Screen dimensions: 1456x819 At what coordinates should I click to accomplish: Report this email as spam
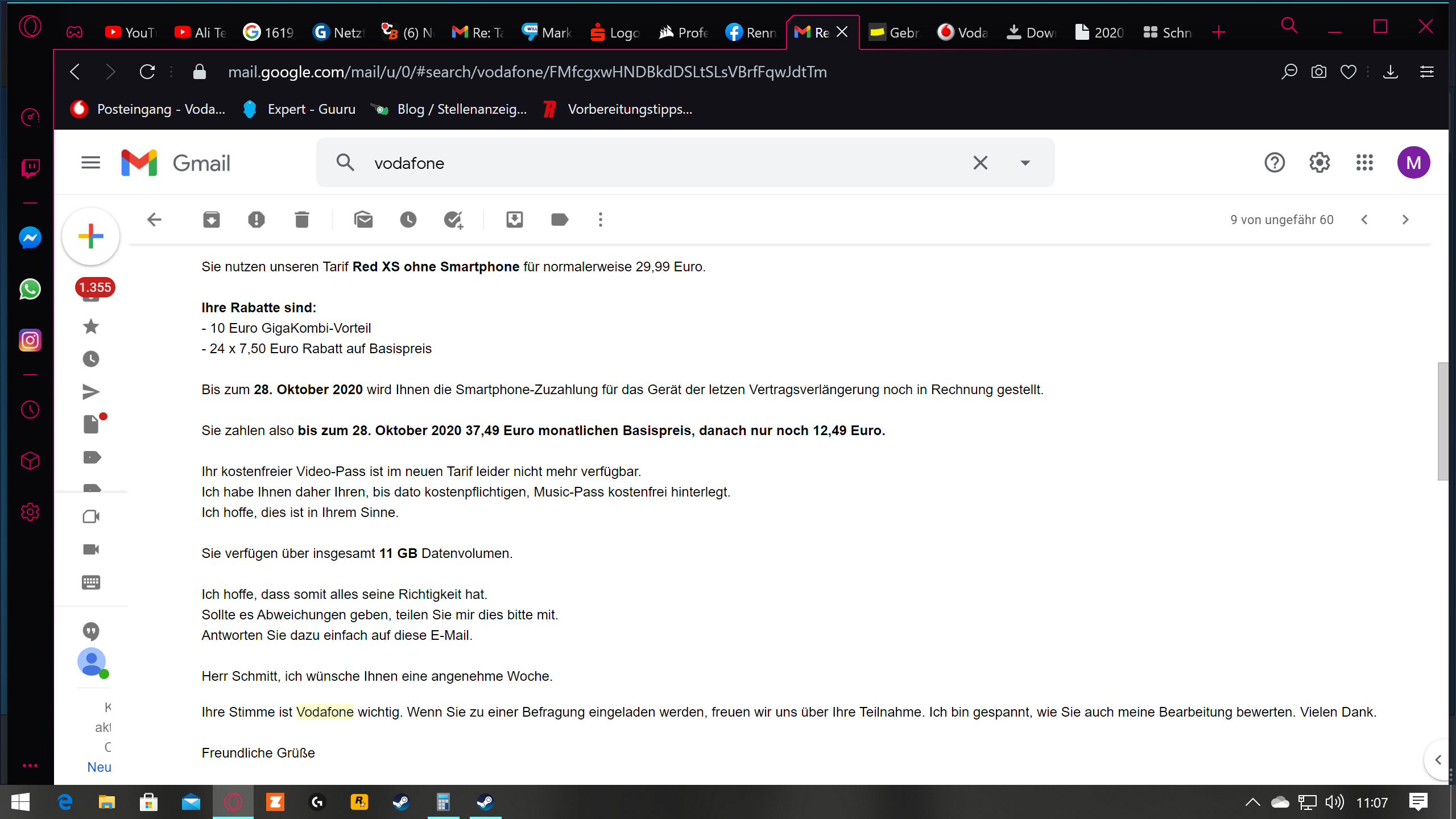pos(257,220)
